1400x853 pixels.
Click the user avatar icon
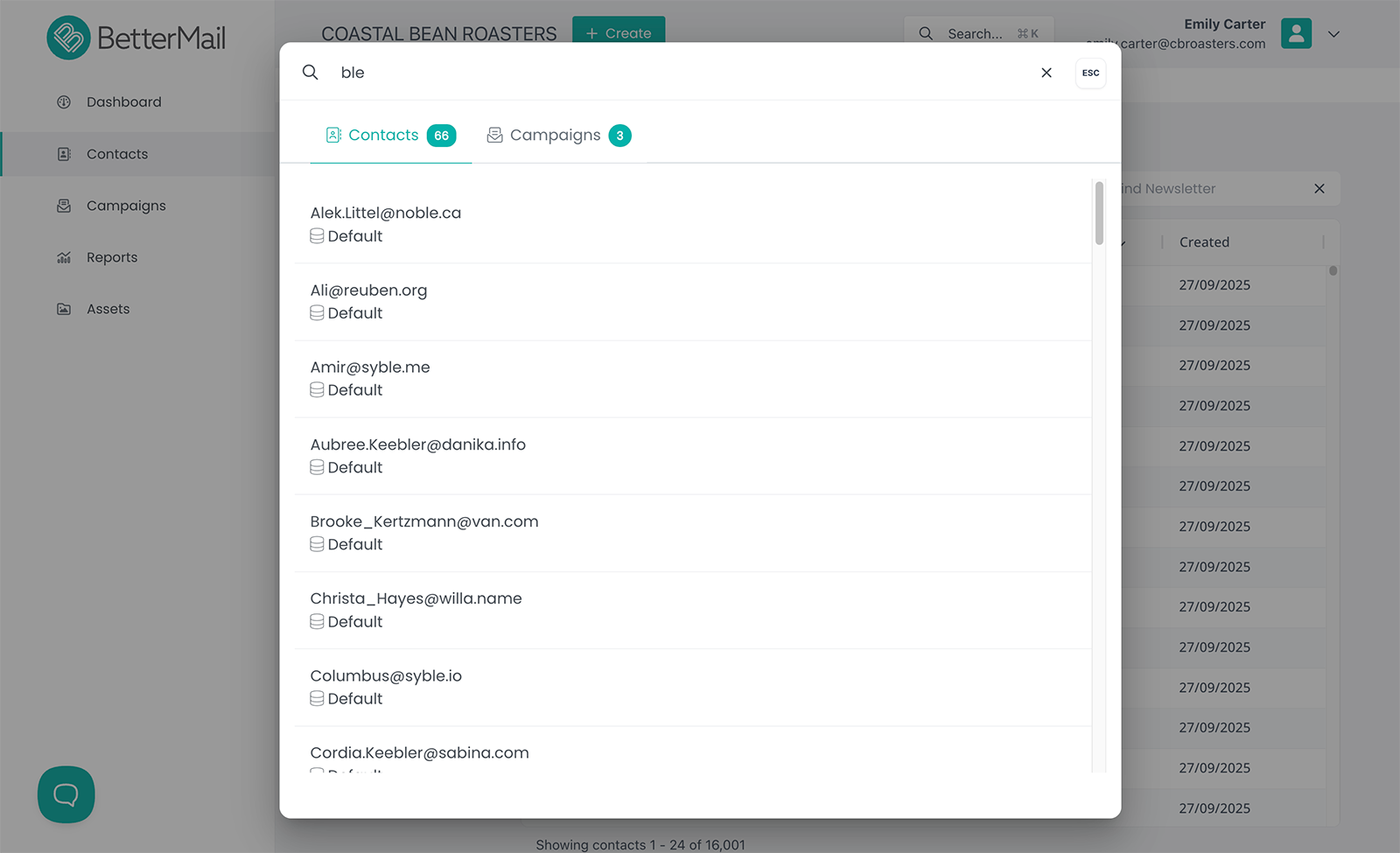coord(1295,34)
